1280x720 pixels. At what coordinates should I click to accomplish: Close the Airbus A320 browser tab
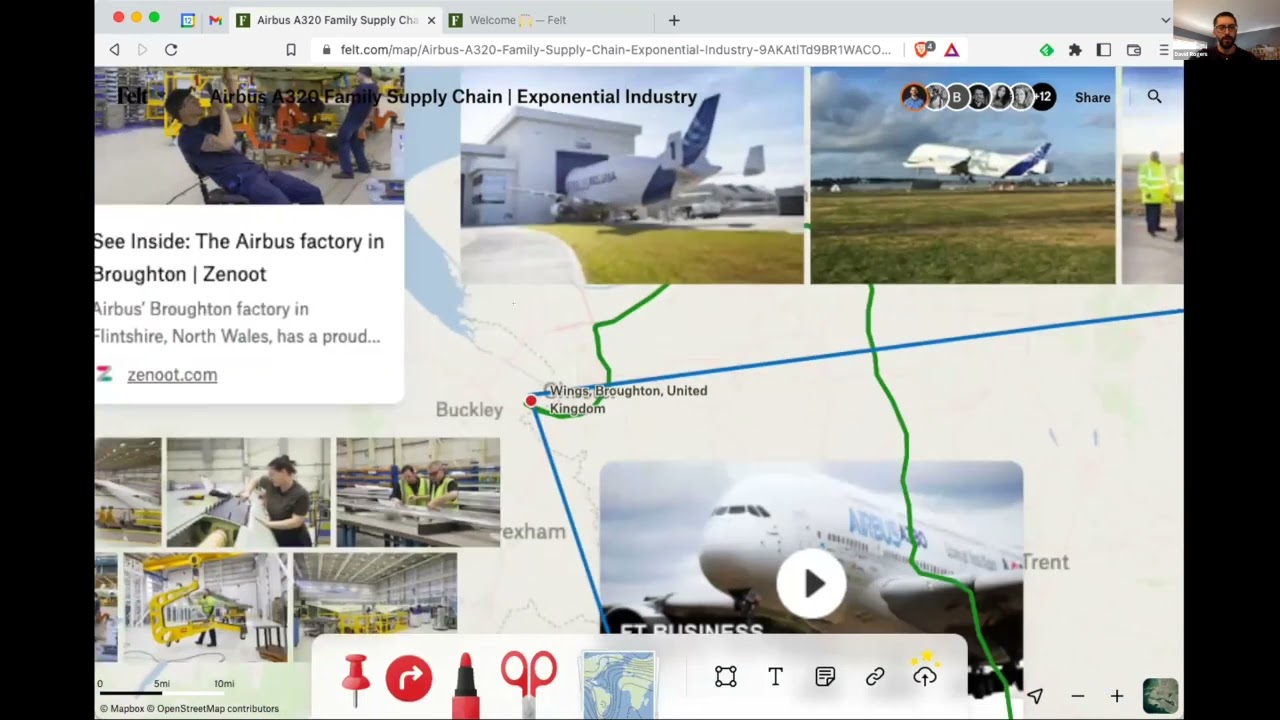click(431, 20)
